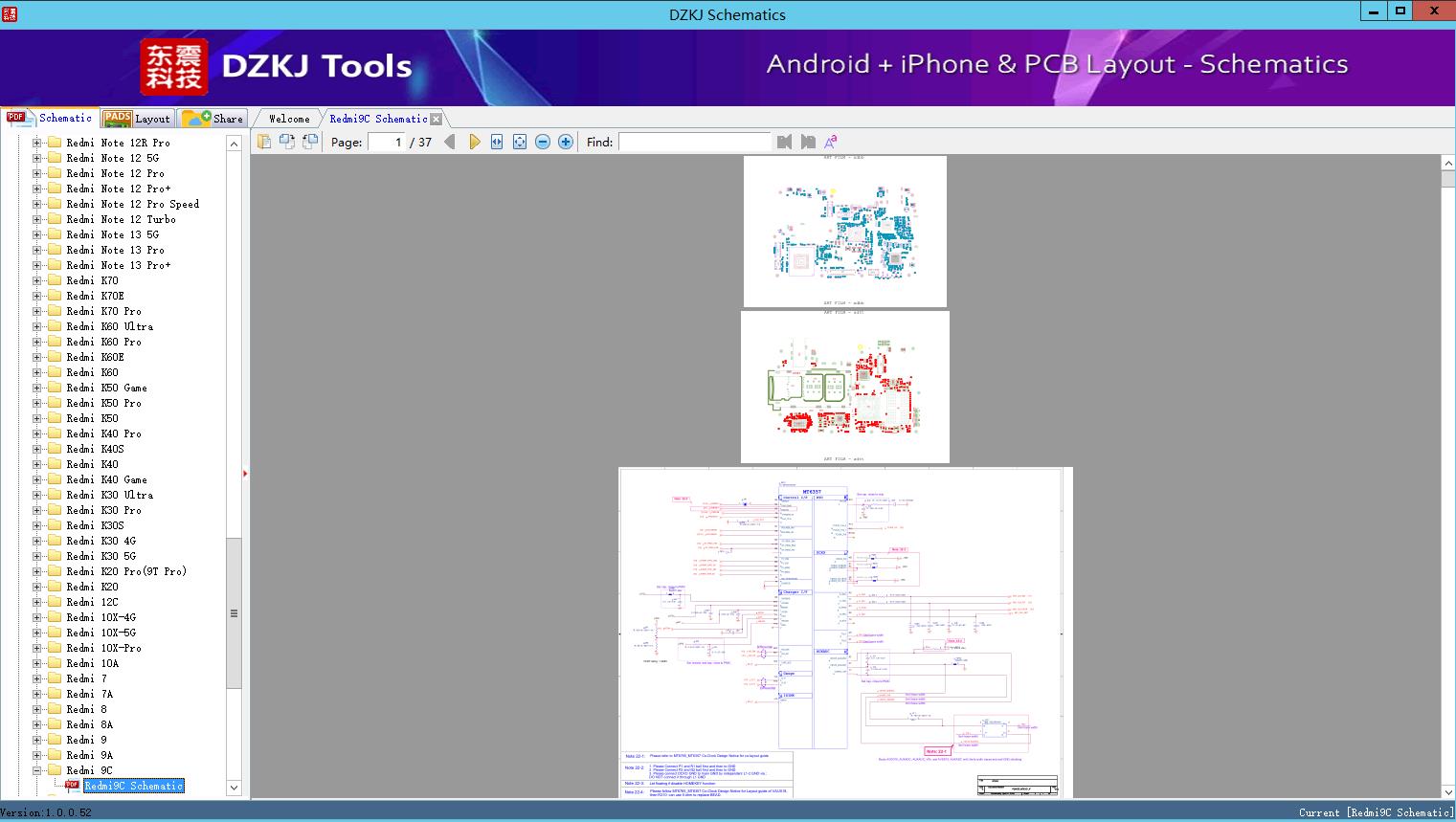Viewport: 1456px width, 822px height.
Task: Select the Redmi K30S tree item
Action: 95,525
